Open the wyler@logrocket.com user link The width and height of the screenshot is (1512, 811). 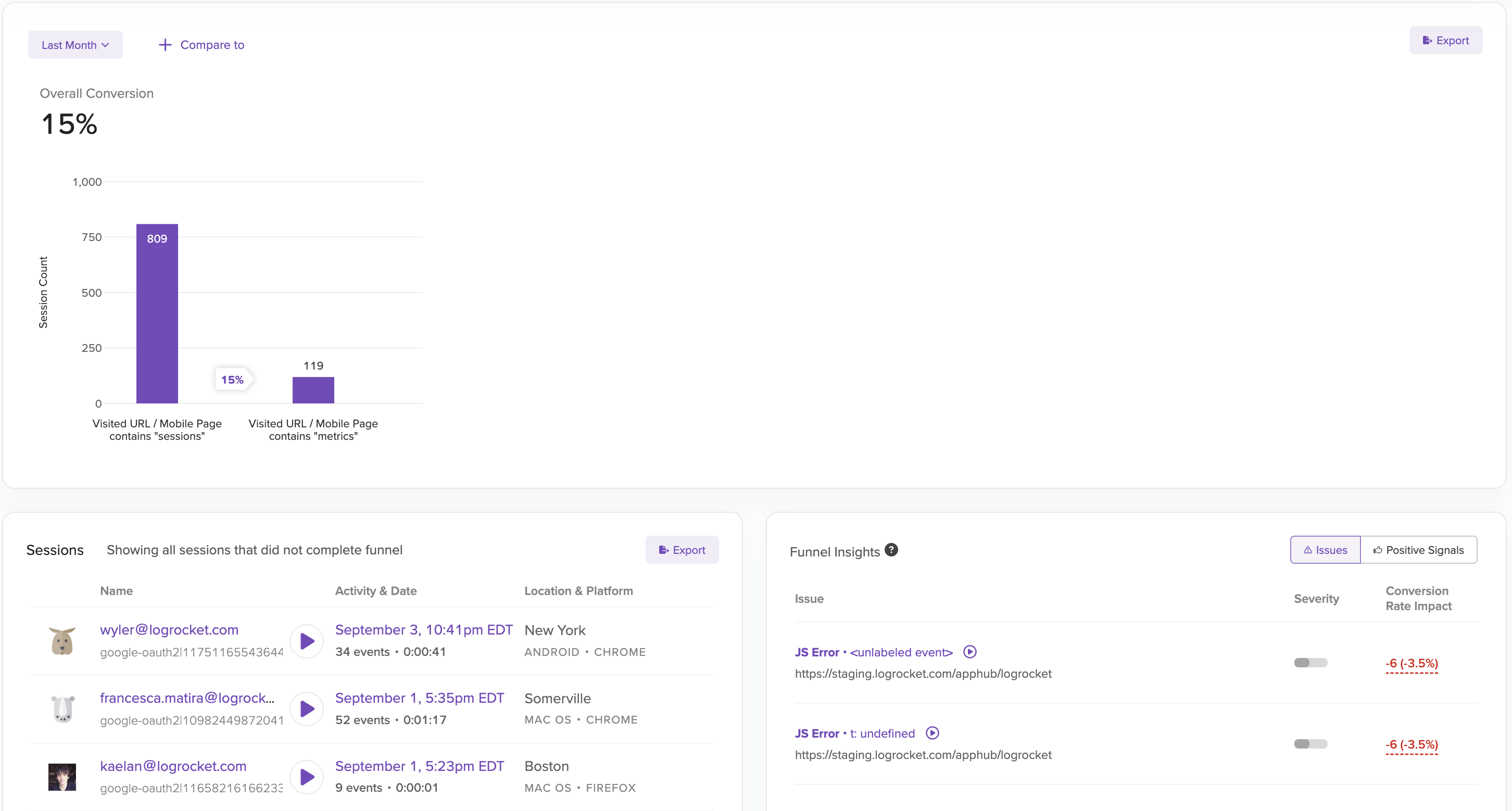pyautogui.click(x=169, y=630)
